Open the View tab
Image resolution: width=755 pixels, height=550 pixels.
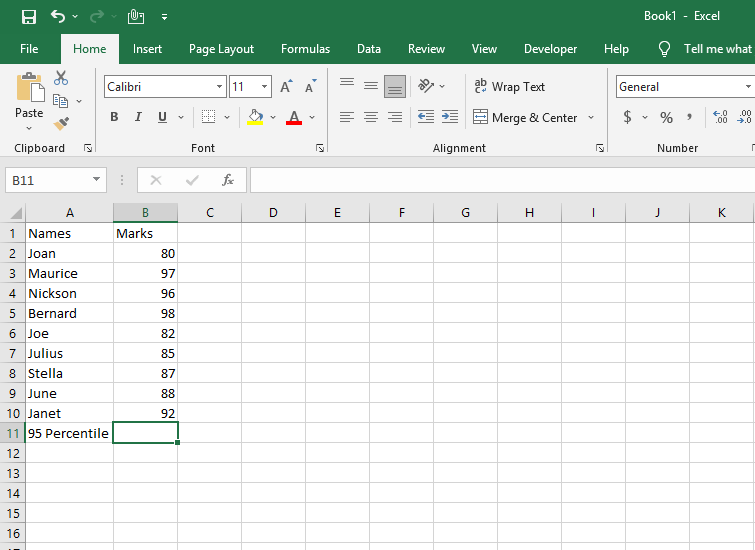(484, 49)
